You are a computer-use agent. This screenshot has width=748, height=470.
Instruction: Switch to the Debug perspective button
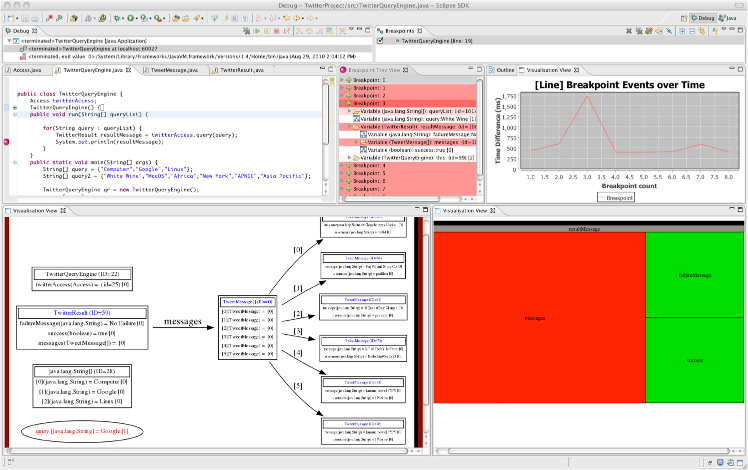(703, 18)
